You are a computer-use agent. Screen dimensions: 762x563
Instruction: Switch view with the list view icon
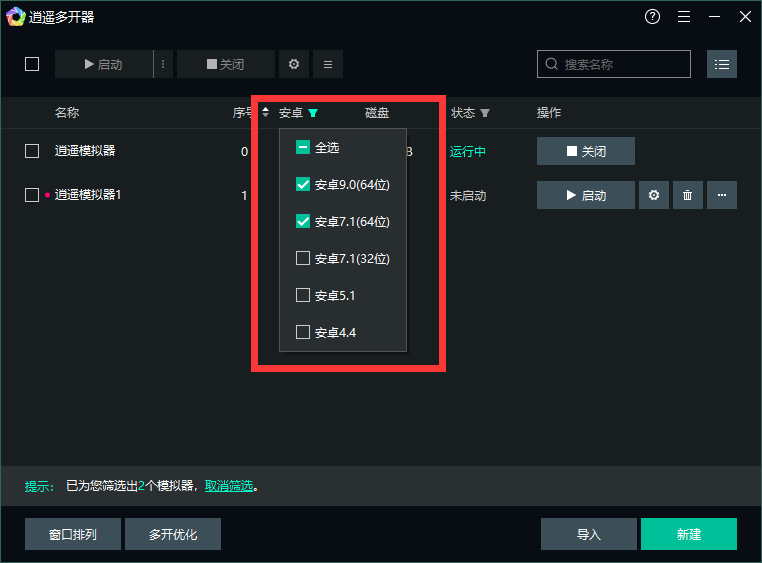tap(722, 64)
